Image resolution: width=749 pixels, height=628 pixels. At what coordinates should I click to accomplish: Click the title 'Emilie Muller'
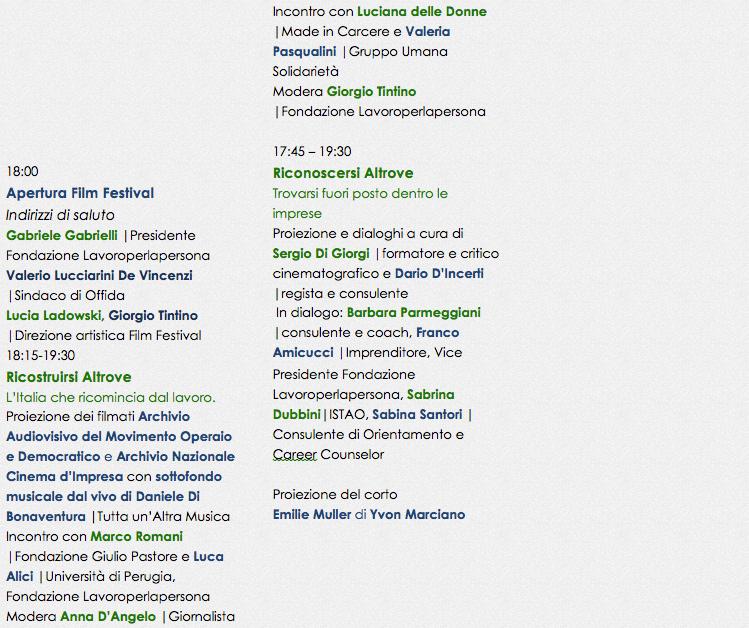point(312,515)
